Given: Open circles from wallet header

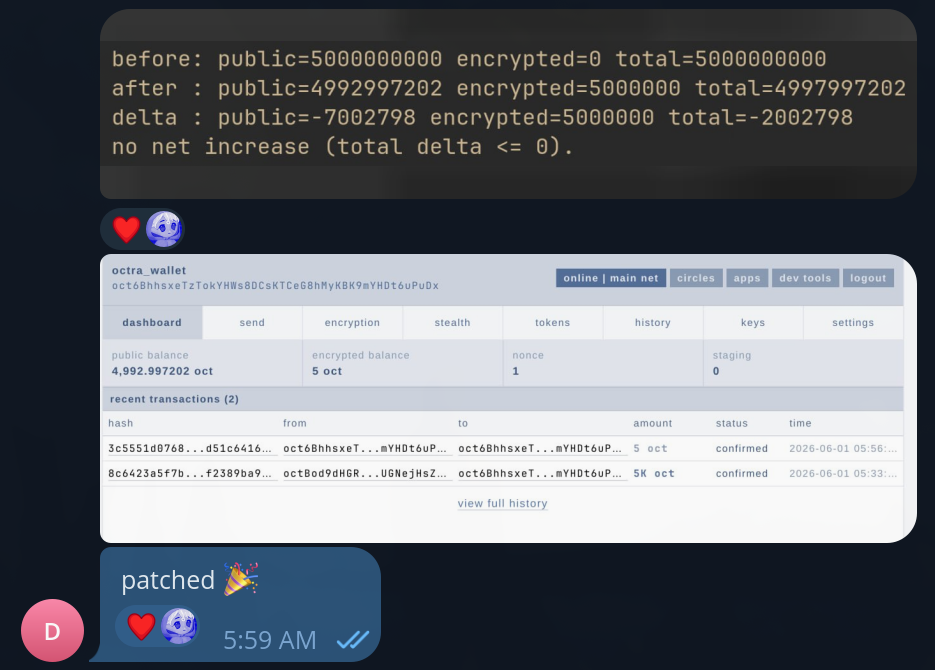Looking at the screenshot, I should coord(696,278).
